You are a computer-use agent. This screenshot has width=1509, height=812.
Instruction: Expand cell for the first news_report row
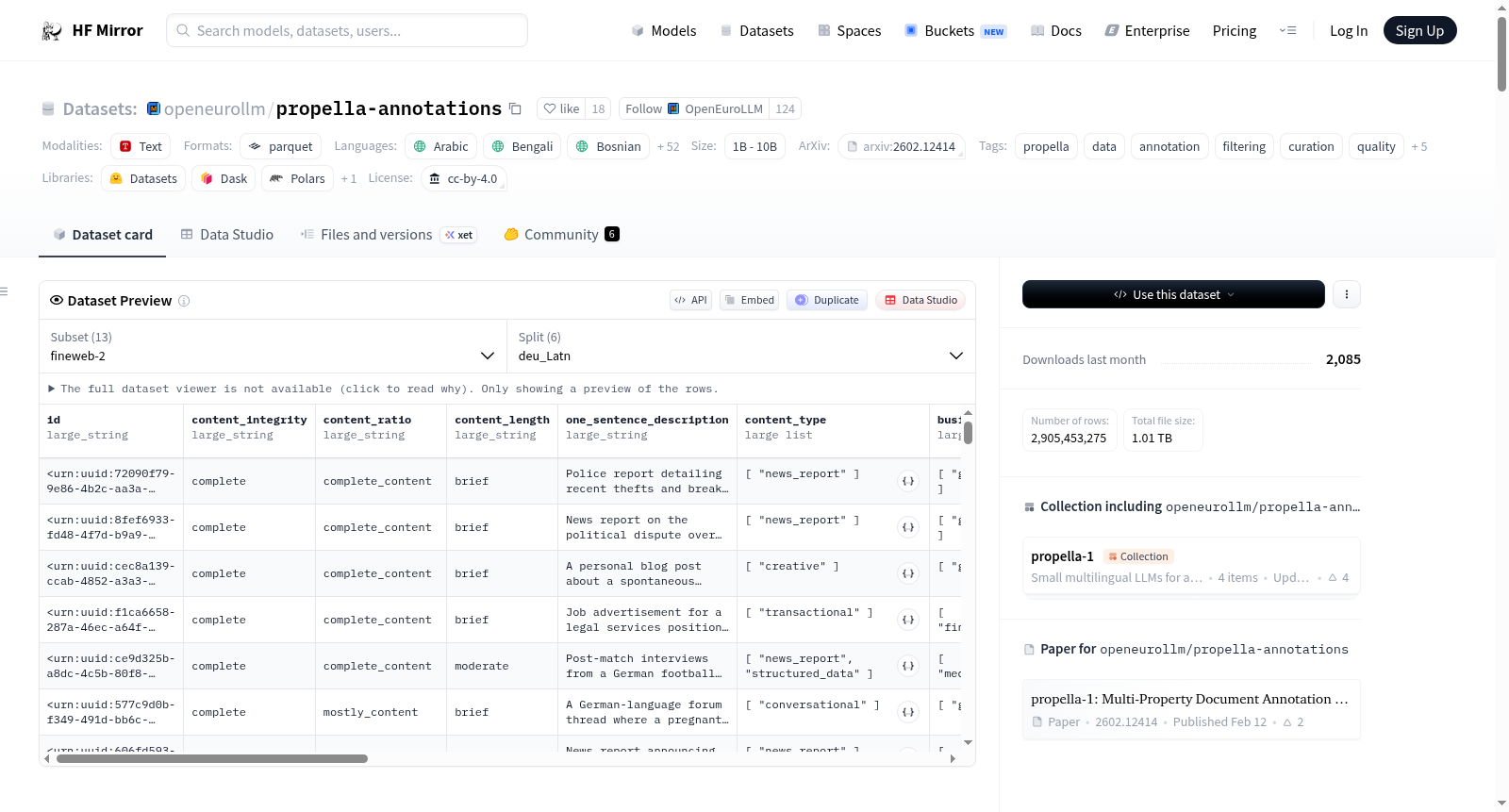908,481
